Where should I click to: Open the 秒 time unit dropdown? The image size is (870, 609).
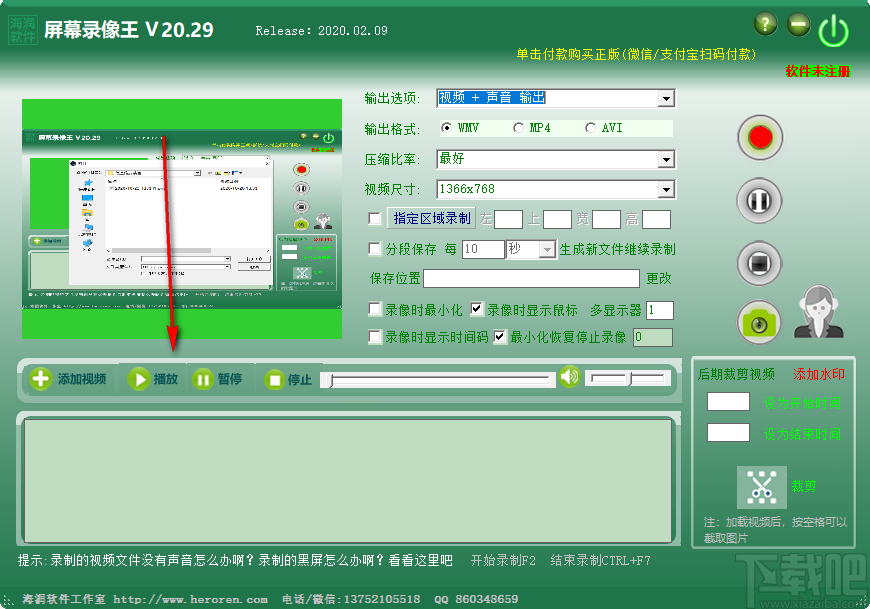point(547,250)
